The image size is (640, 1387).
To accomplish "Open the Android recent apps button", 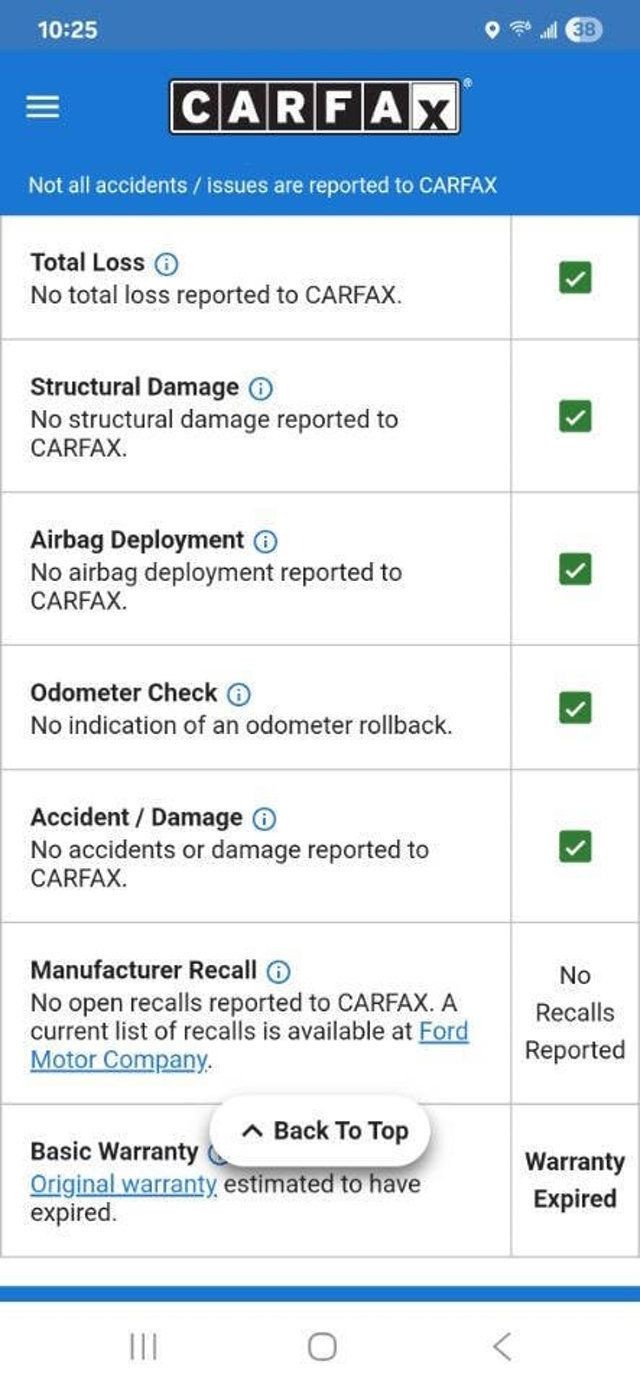I will pyautogui.click(x=143, y=1347).
